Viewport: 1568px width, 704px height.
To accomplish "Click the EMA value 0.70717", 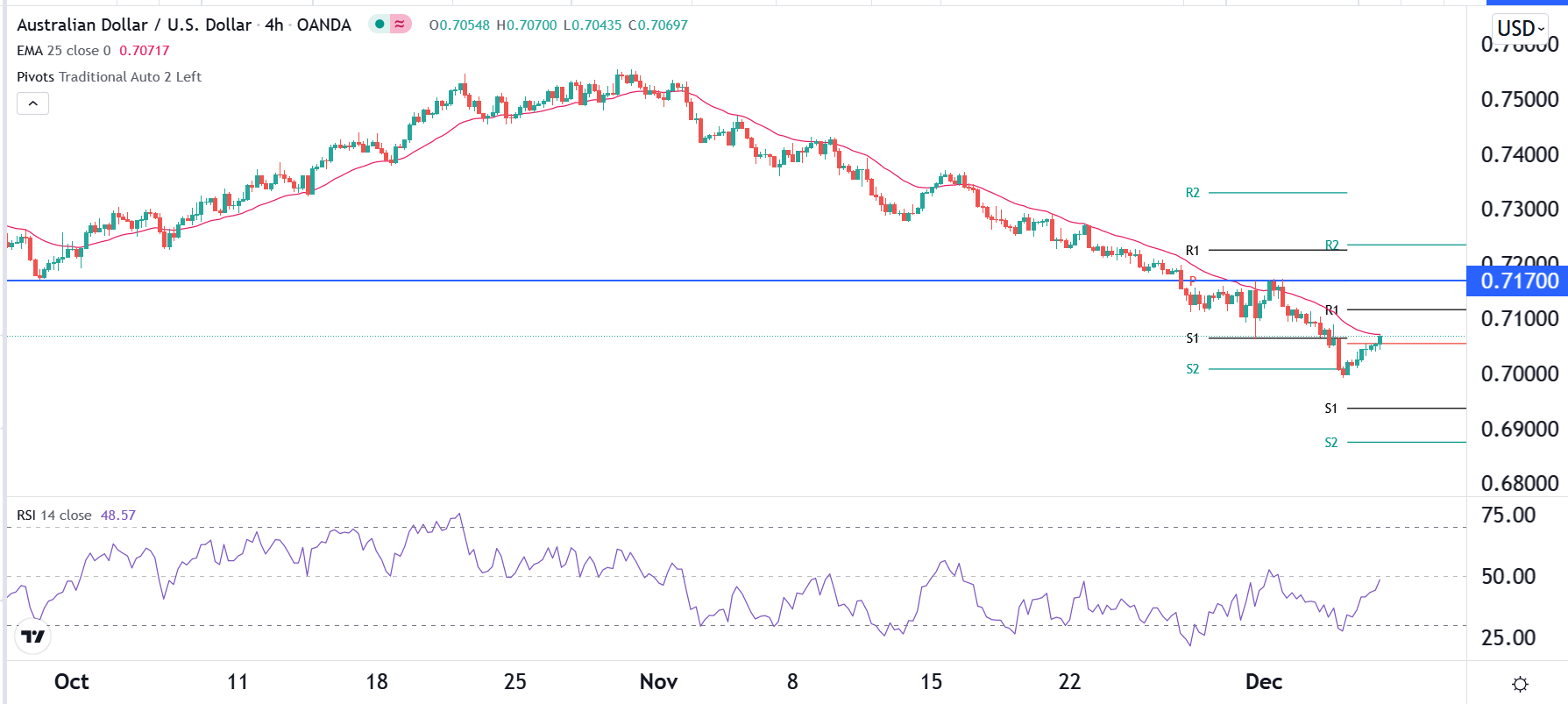I will click(145, 51).
